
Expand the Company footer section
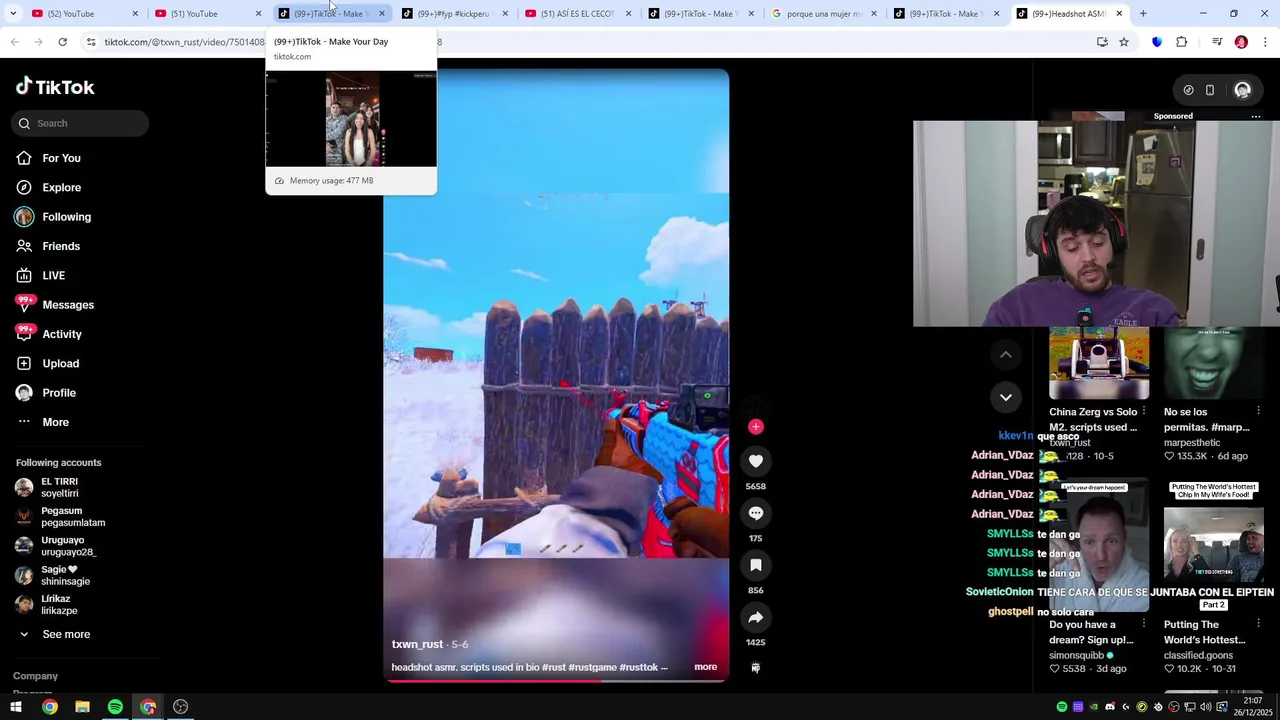click(35, 676)
